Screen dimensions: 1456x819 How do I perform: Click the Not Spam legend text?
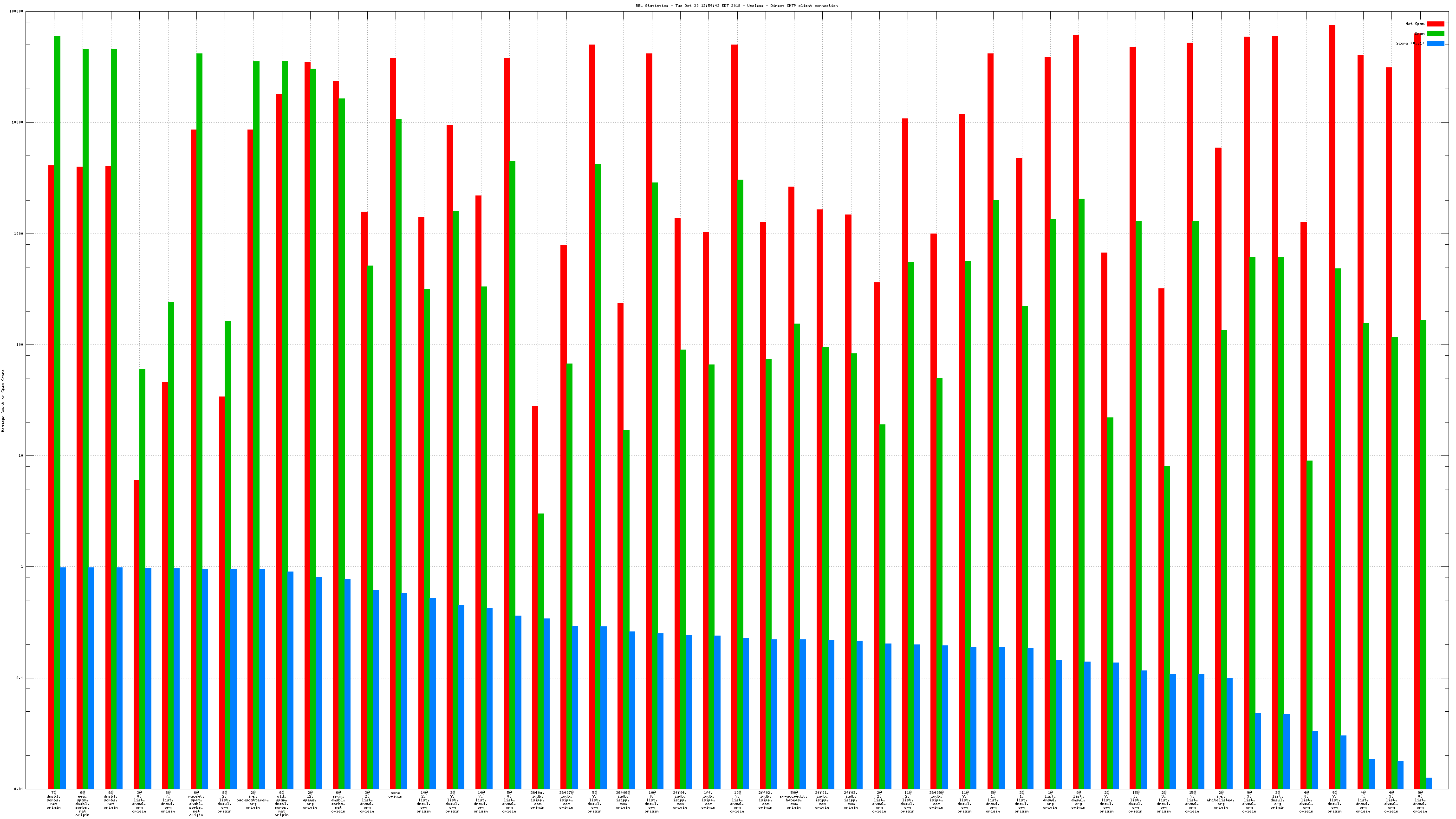coord(1415,24)
